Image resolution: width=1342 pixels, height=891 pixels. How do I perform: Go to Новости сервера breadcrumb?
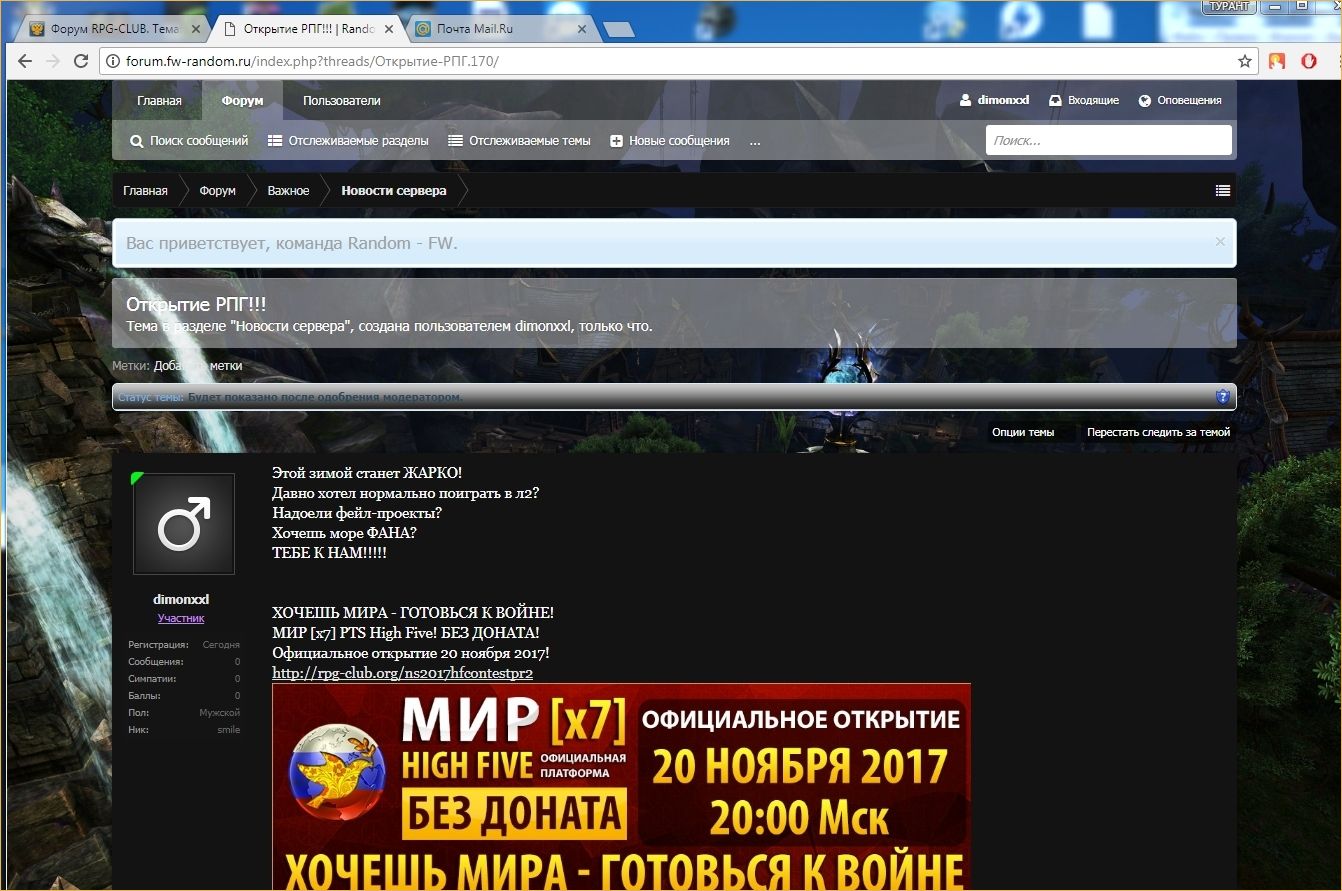pos(394,191)
